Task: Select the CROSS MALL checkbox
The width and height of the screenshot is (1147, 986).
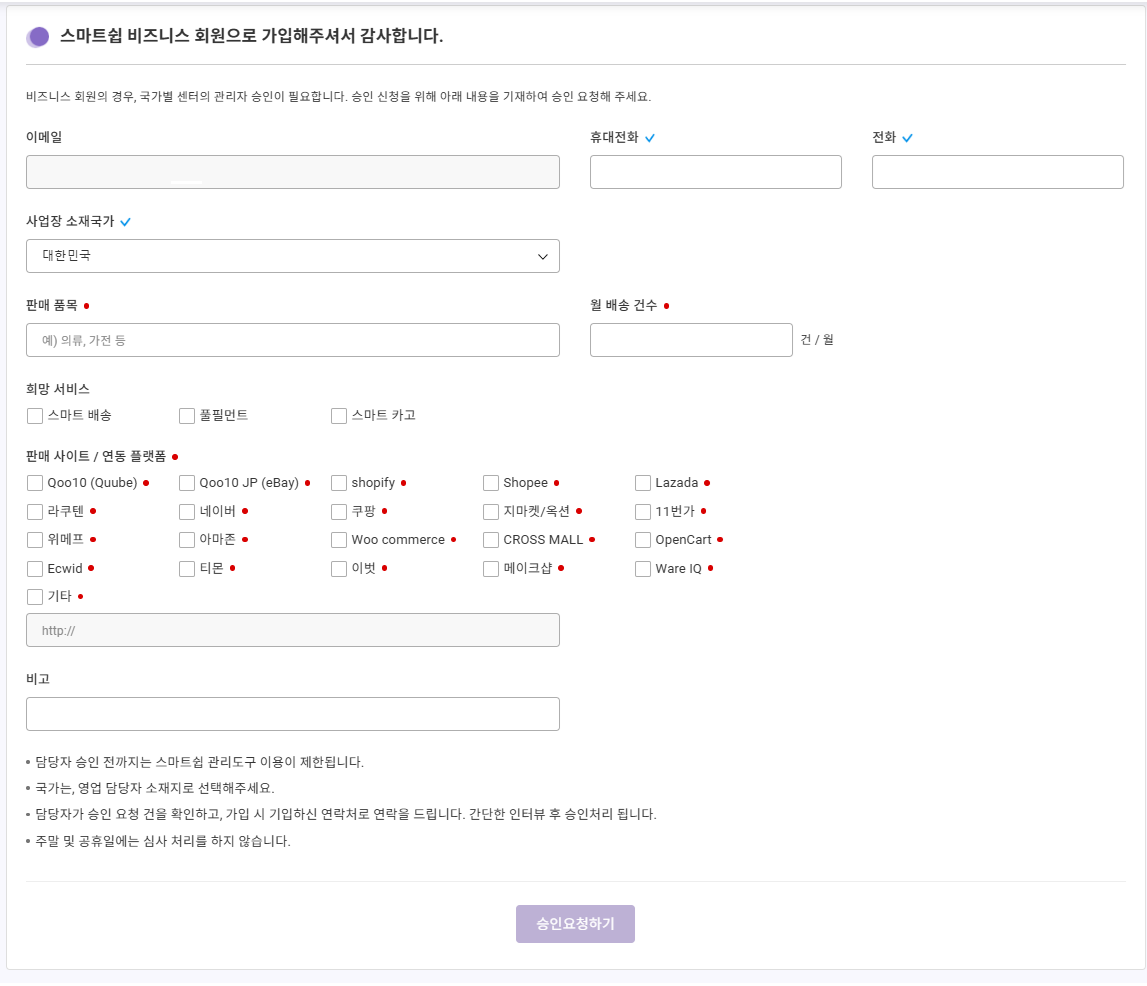Action: click(491, 540)
